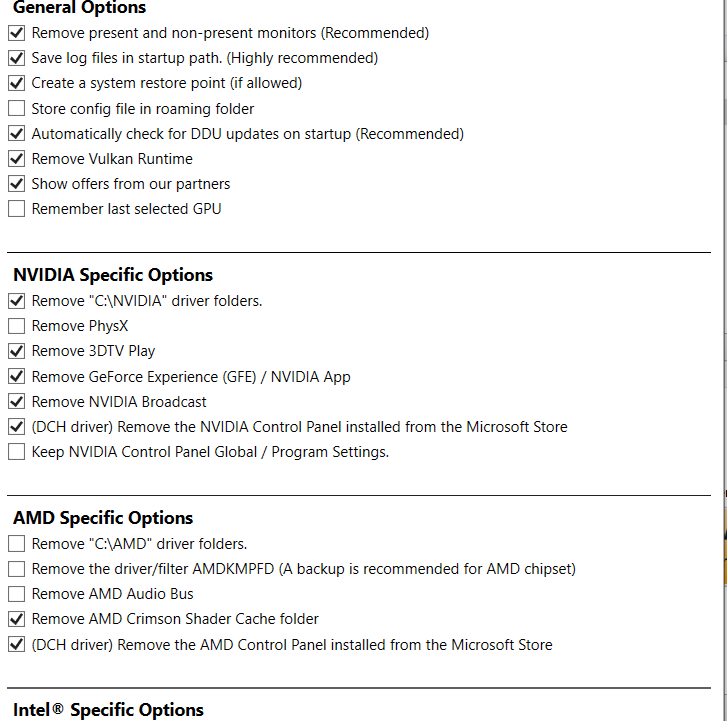727x721 pixels.
Task: Uncheck Remove present and non-present monitors
Action: [x=16, y=33]
